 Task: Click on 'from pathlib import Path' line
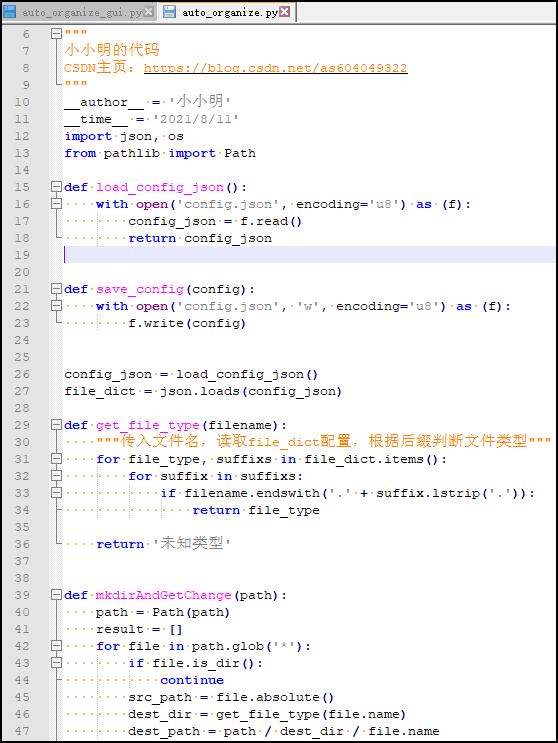click(x=160, y=154)
